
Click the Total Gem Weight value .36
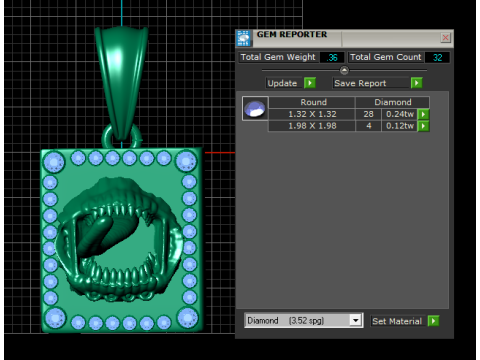[332, 58]
